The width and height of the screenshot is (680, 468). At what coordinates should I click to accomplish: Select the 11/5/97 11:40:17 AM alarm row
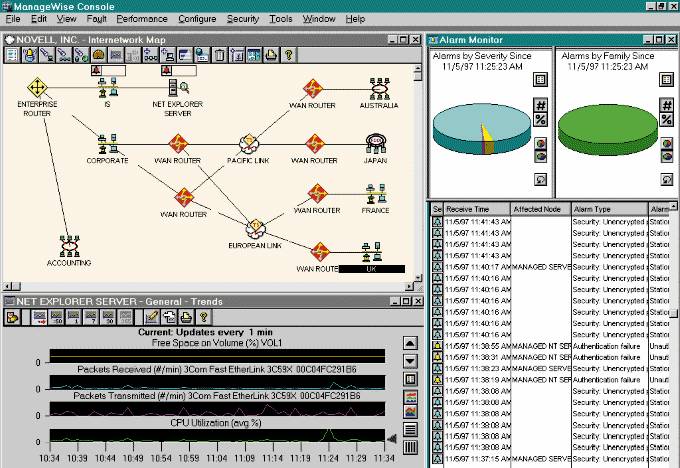[551, 267]
